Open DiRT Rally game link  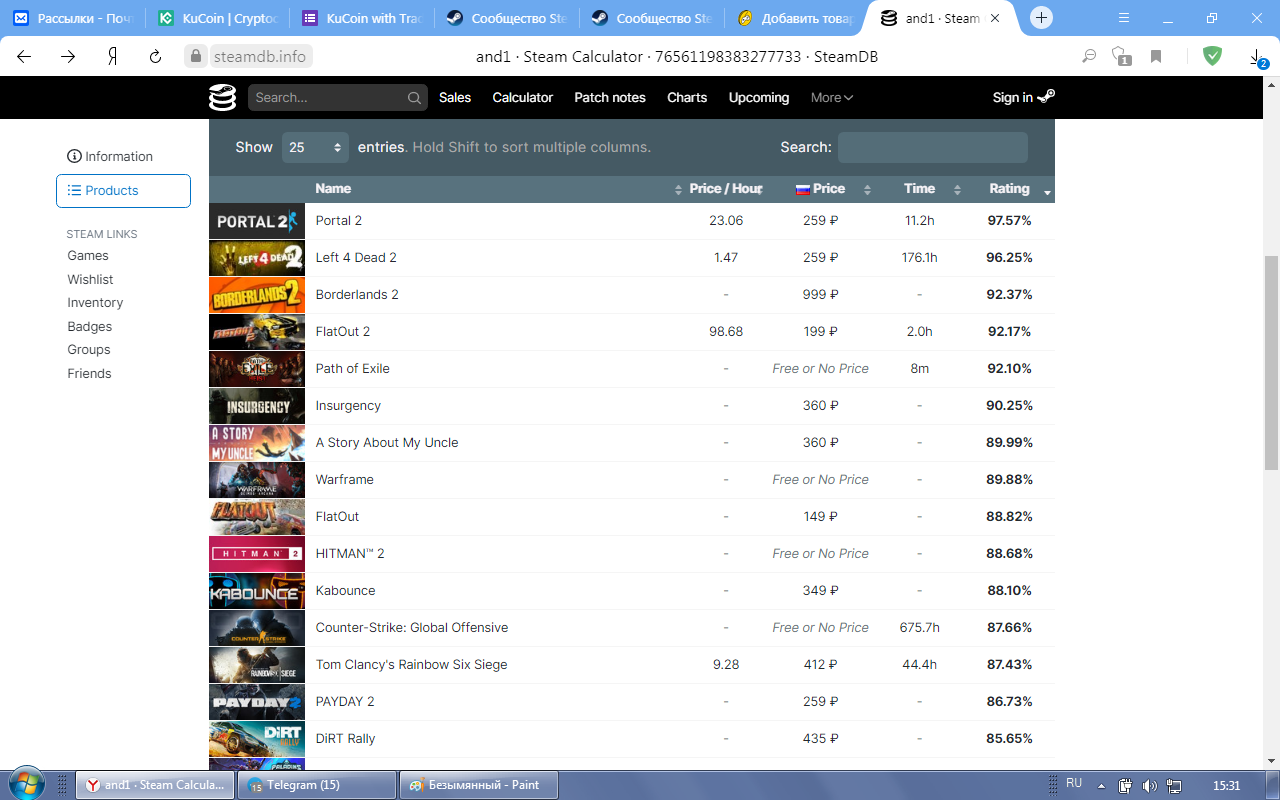pos(345,739)
